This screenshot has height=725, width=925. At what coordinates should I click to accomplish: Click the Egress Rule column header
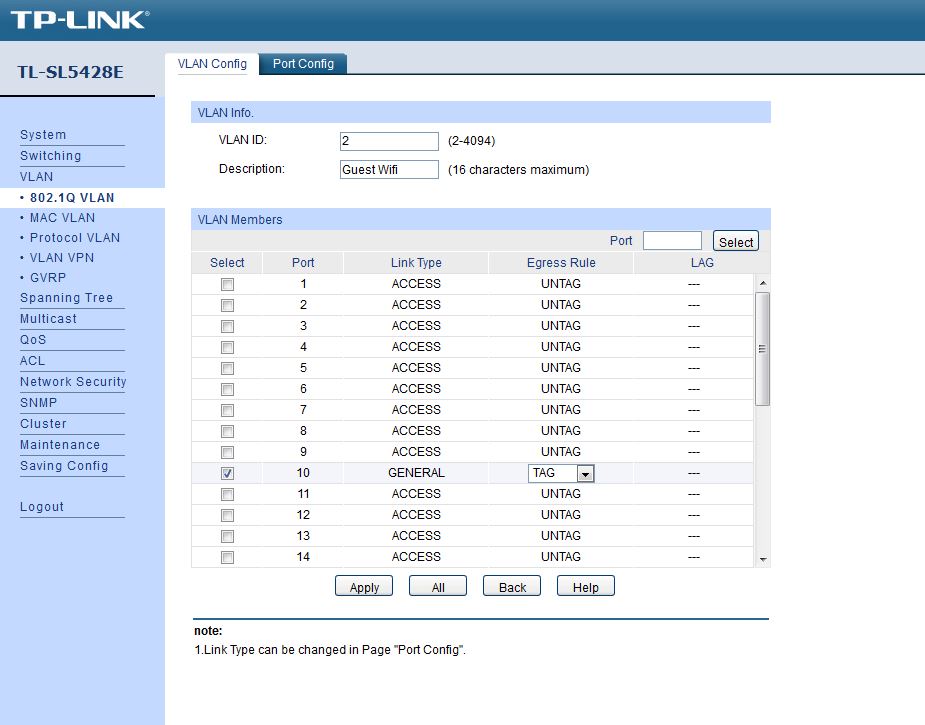click(x=561, y=263)
